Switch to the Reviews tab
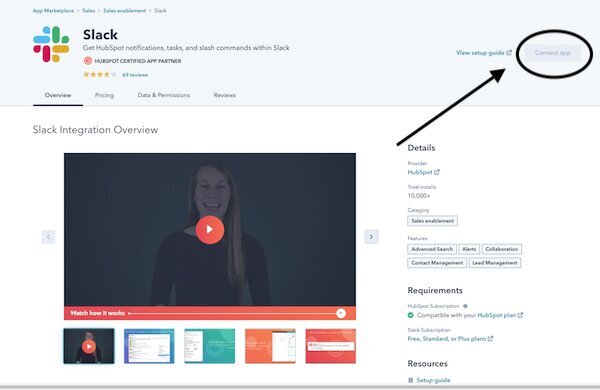The image size is (600, 390). (224, 95)
